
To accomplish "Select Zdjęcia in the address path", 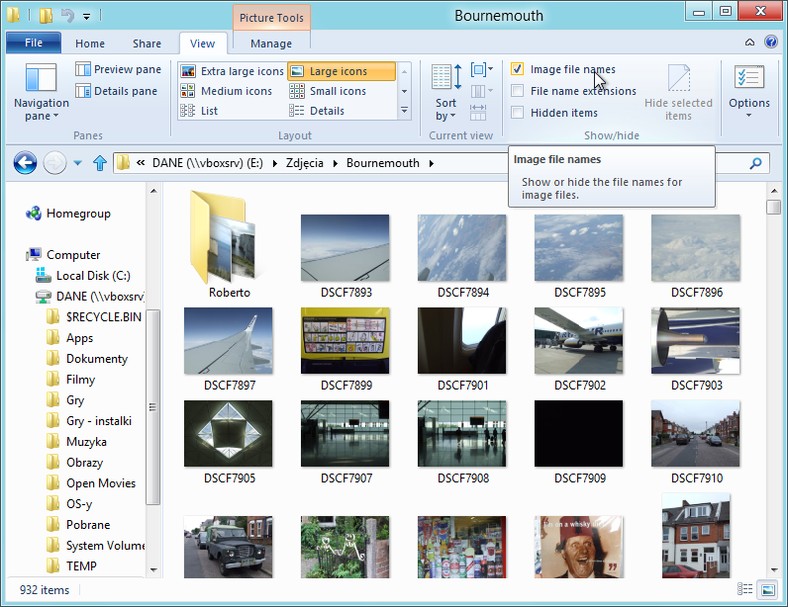I will [x=305, y=163].
